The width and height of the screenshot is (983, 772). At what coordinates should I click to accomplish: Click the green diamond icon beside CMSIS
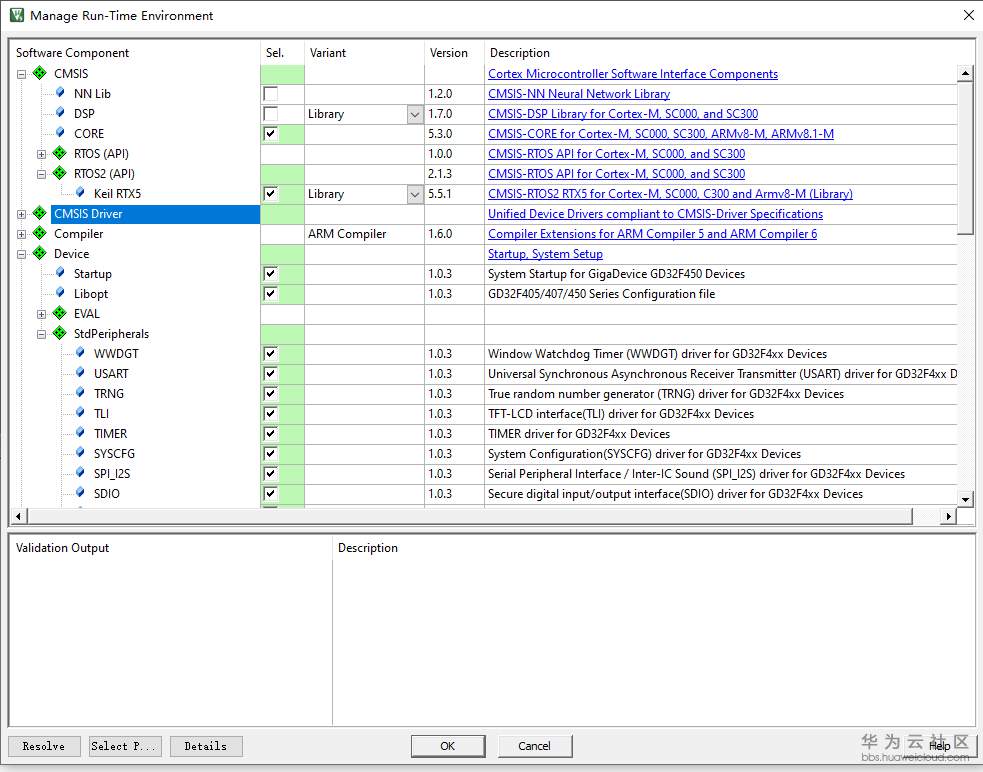[x=39, y=73]
